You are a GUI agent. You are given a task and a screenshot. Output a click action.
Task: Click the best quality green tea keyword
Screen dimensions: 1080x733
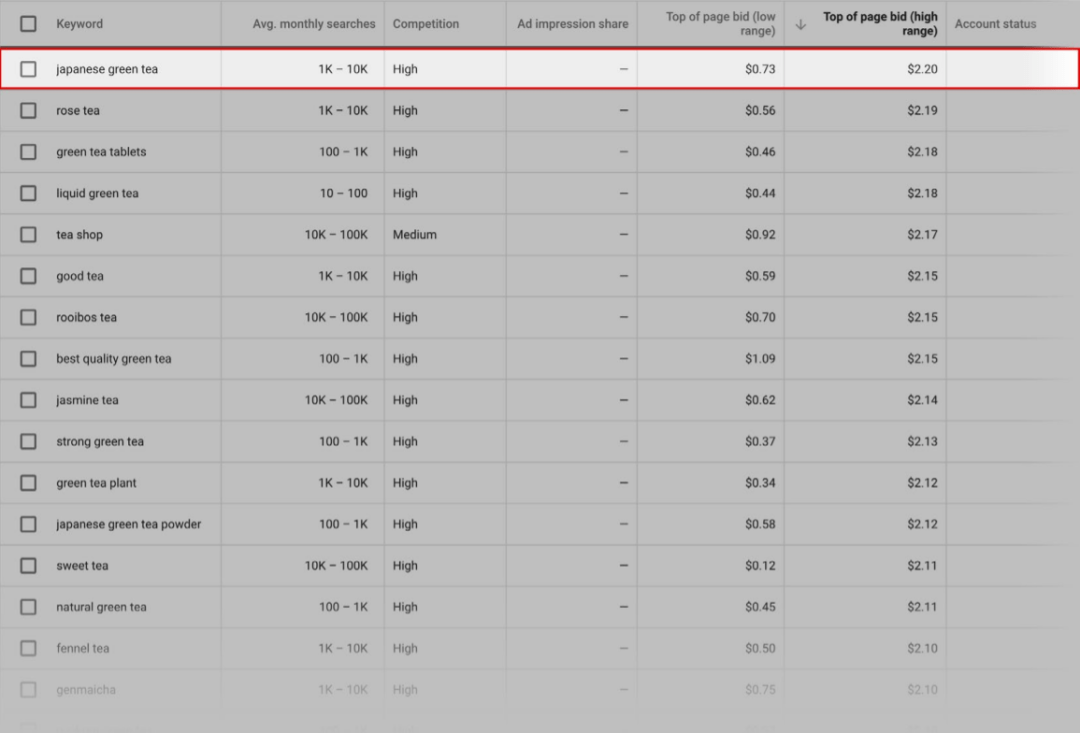[x=113, y=359]
